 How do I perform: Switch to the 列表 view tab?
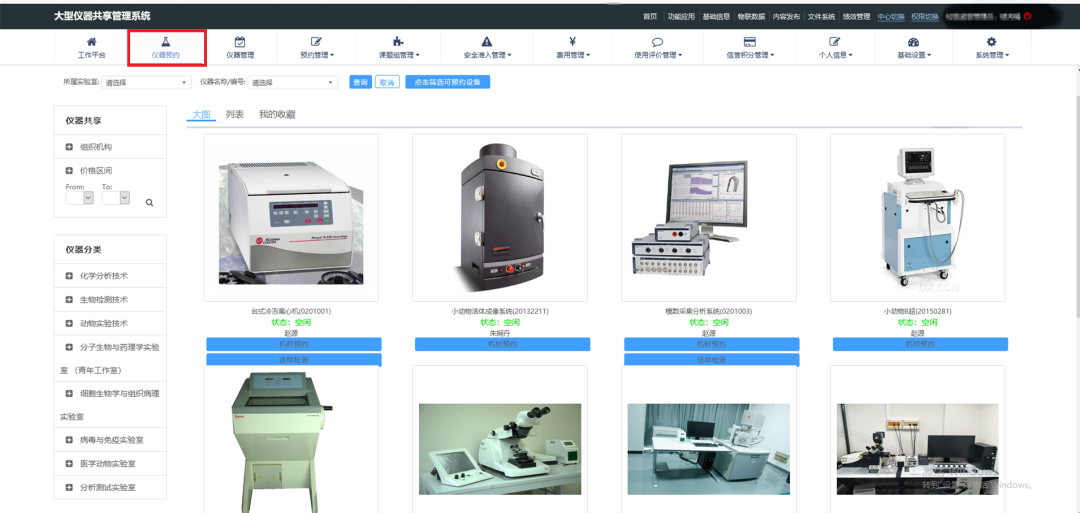click(x=235, y=114)
